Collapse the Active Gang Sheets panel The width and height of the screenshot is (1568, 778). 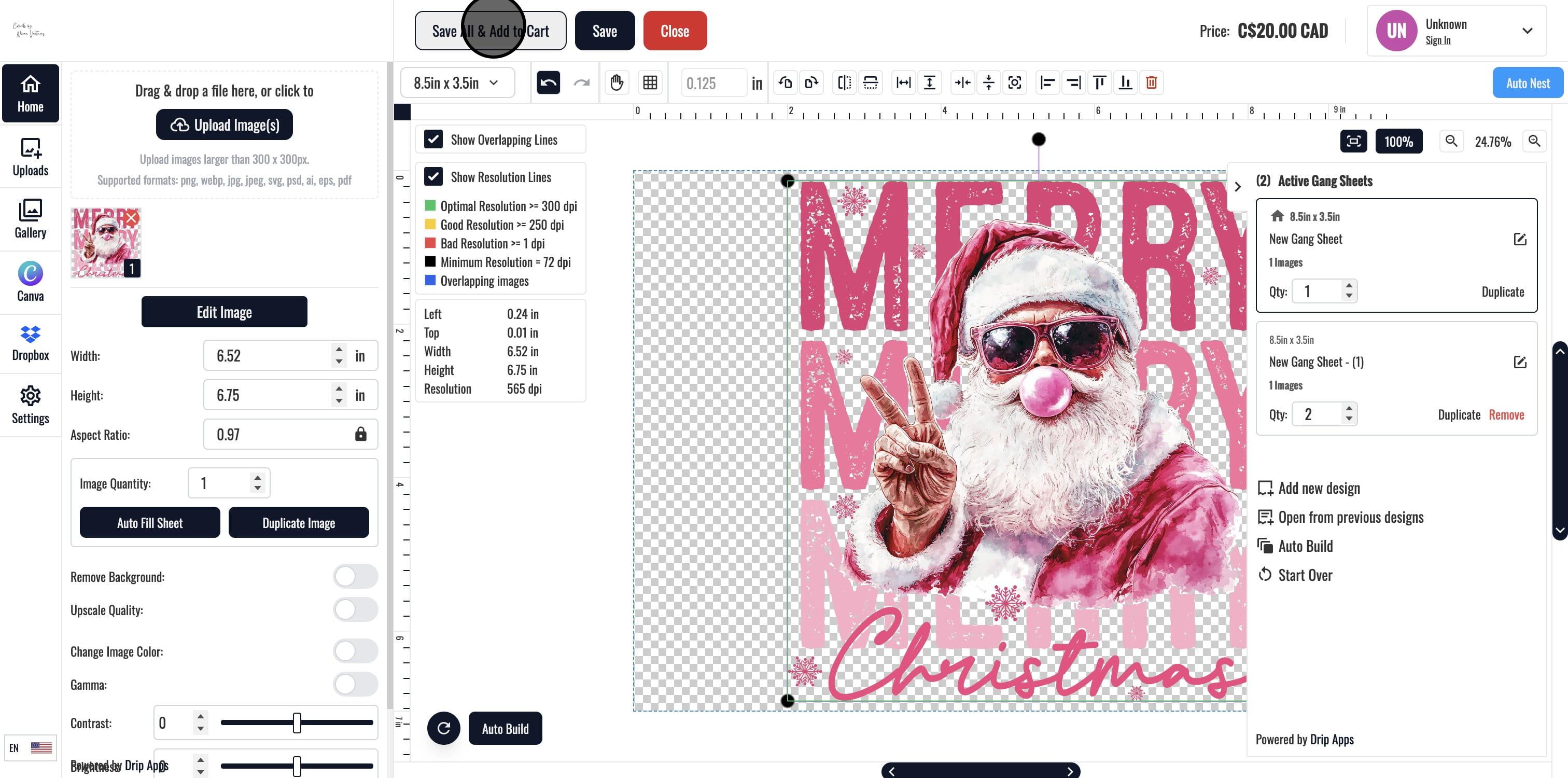pos(1237,187)
